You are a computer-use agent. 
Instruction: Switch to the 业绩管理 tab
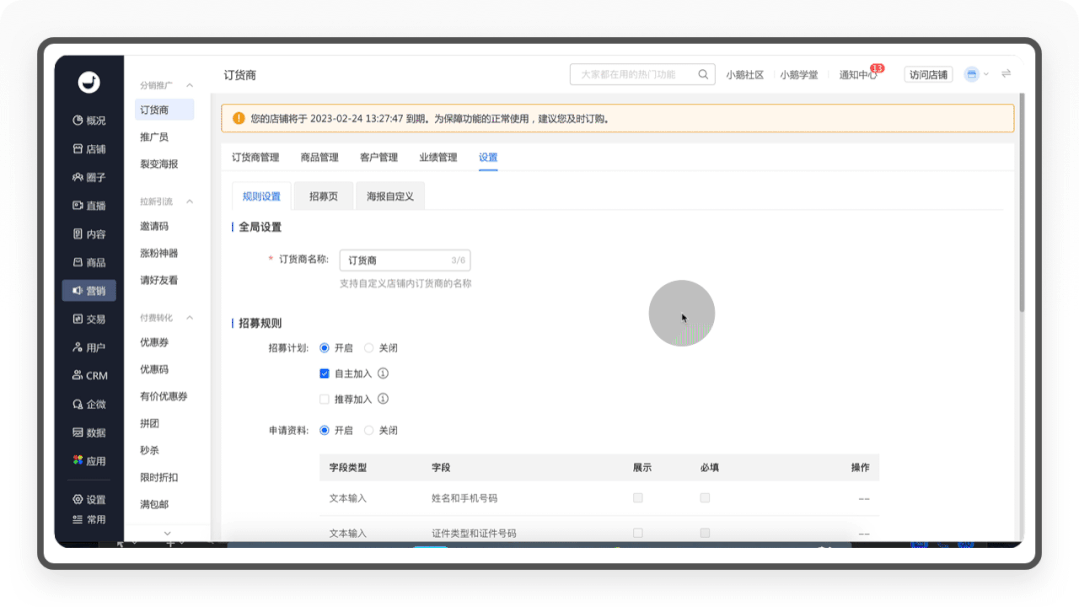tap(438, 157)
